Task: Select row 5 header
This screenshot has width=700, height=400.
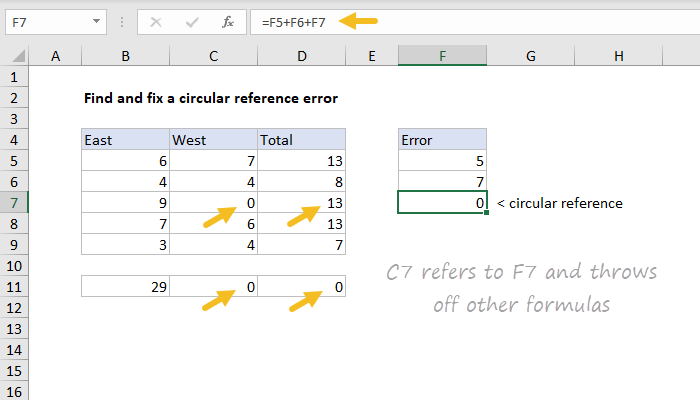Action: (x=14, y=161)
